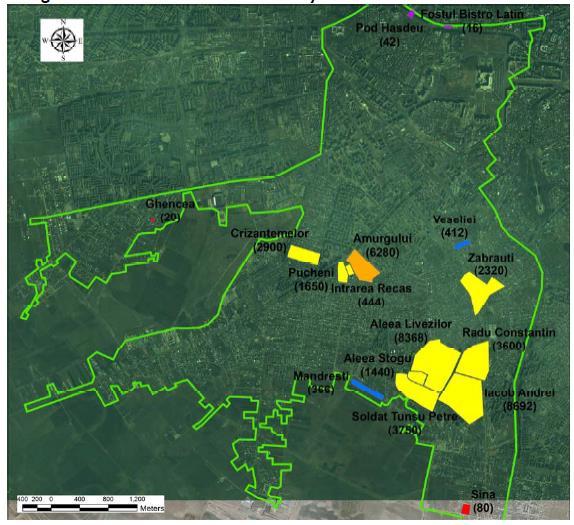
Task: Click the small red Ghencea marker
Action: pos(153,220)
